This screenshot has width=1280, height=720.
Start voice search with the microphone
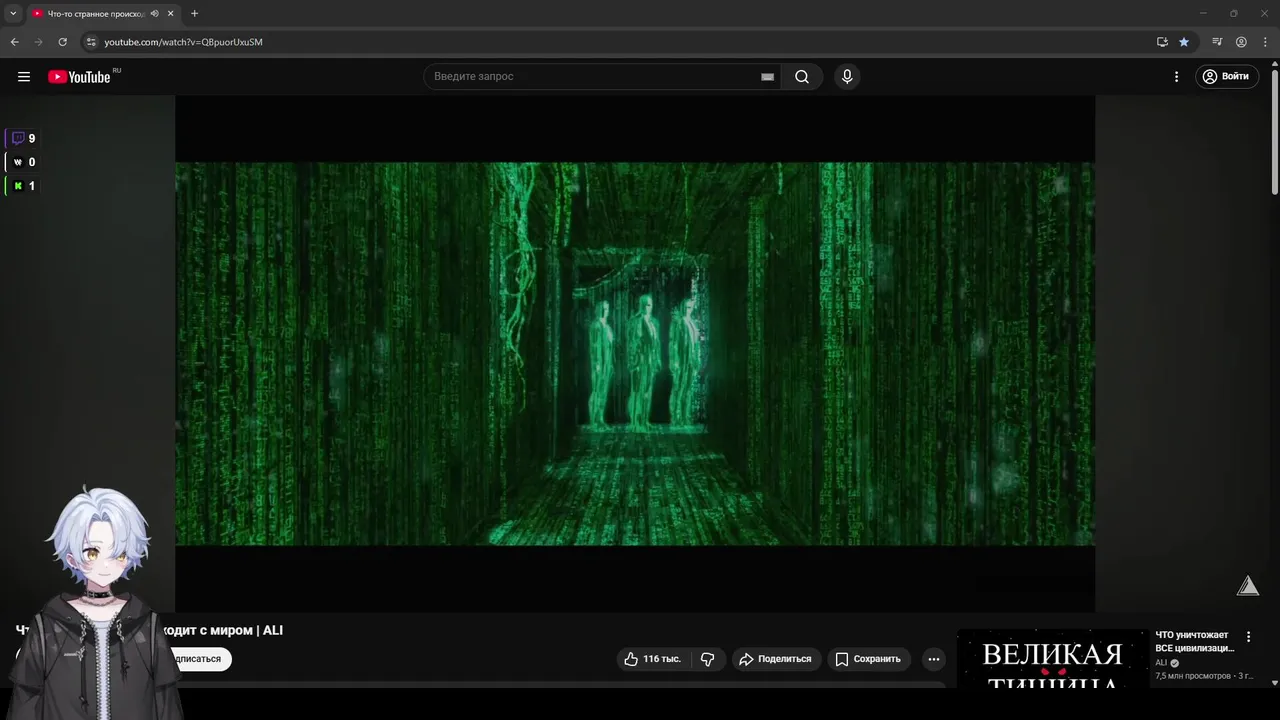click(x=847, y=77)
